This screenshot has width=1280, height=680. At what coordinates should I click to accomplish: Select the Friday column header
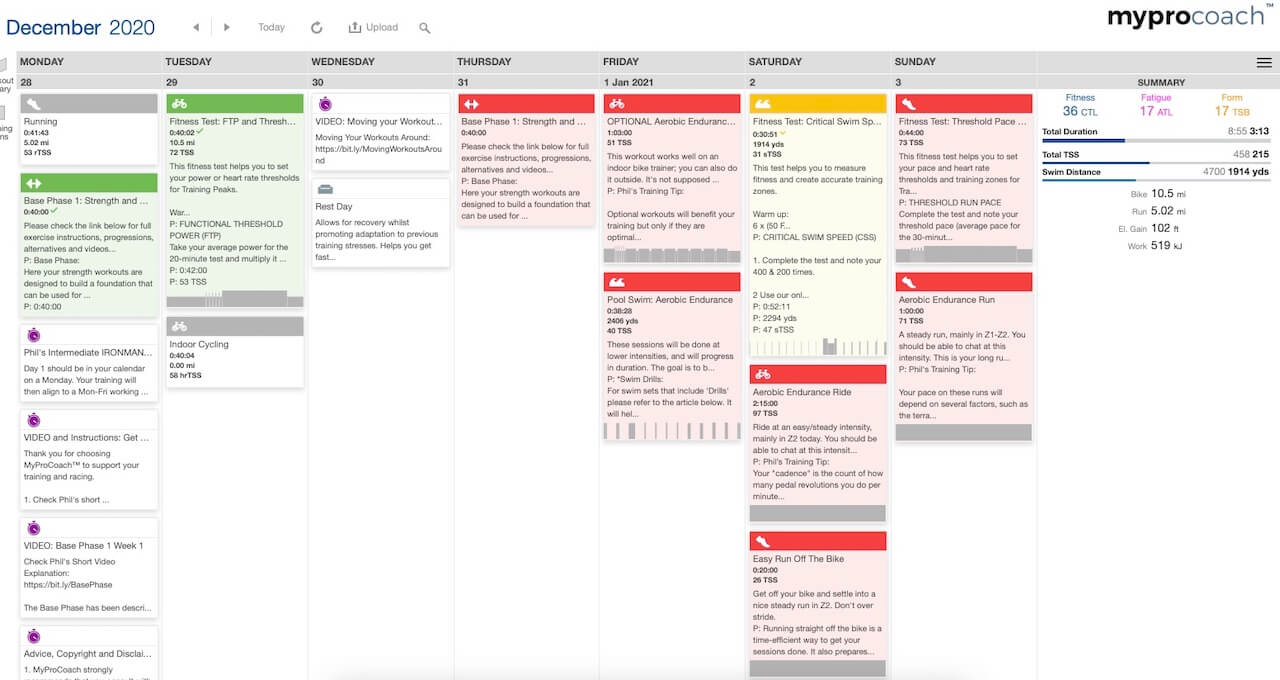672,62
